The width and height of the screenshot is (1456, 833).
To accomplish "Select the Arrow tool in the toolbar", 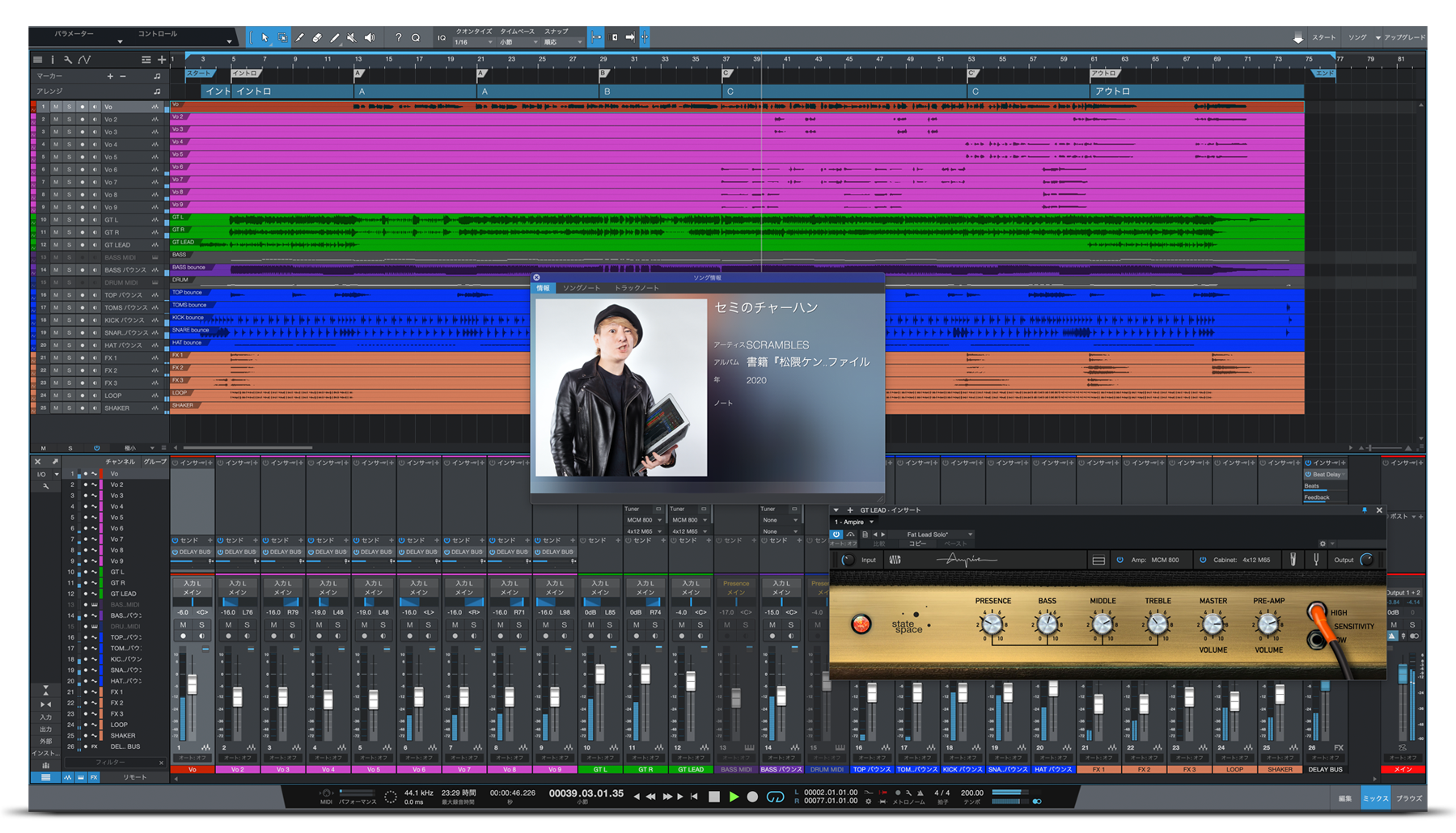I will click(x=265, y=37).
